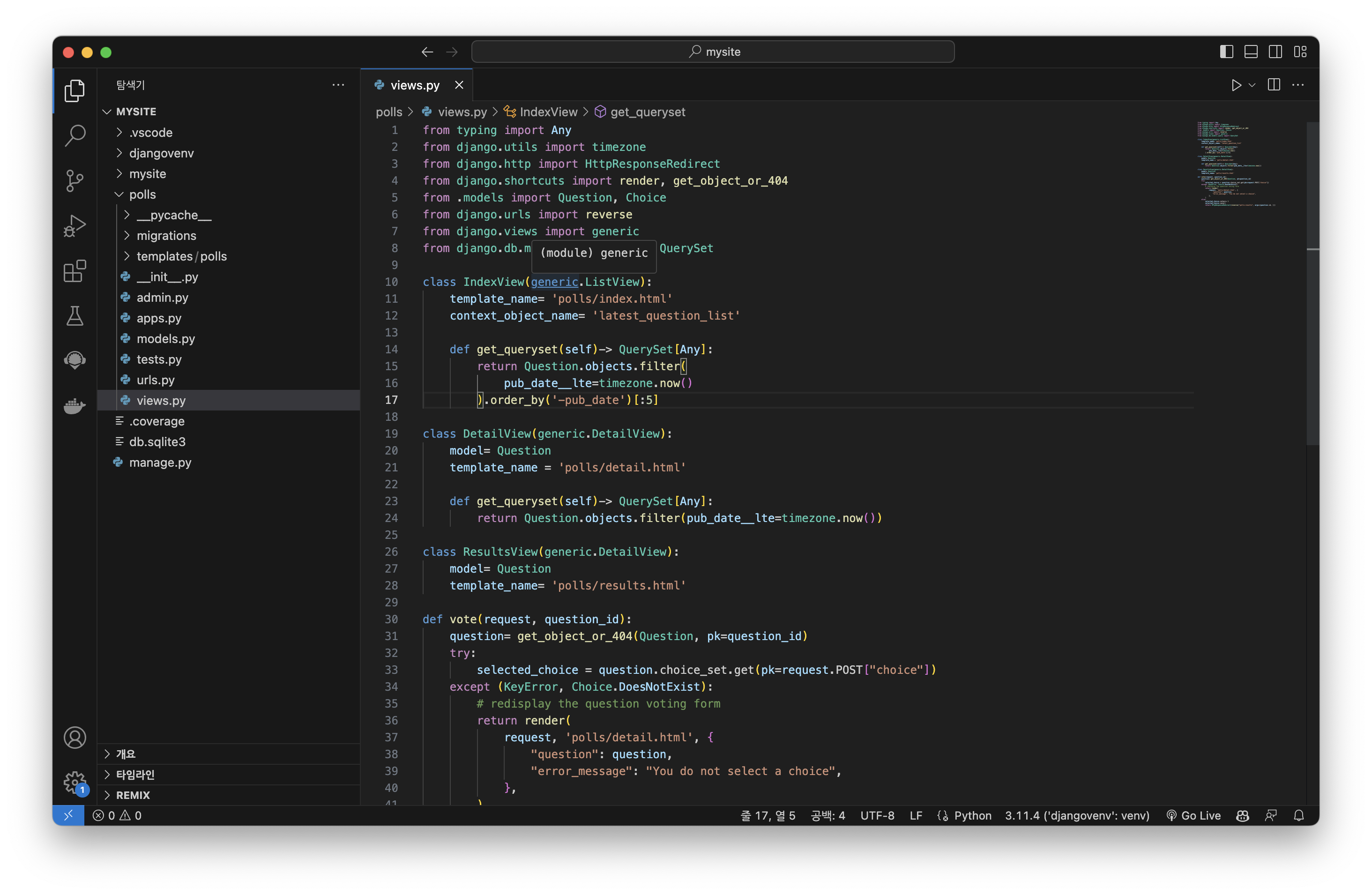The height and width of the screenshot is (895, 1372).
Task: Click the feedback icon in status bar
Action: click(1270, 815)
